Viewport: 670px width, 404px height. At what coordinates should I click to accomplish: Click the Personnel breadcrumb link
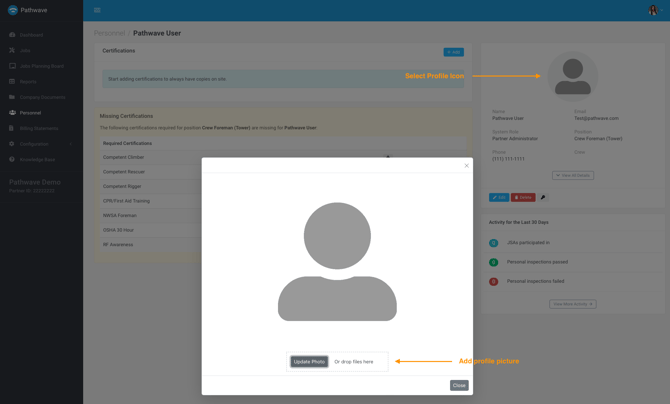pos(109,33)
